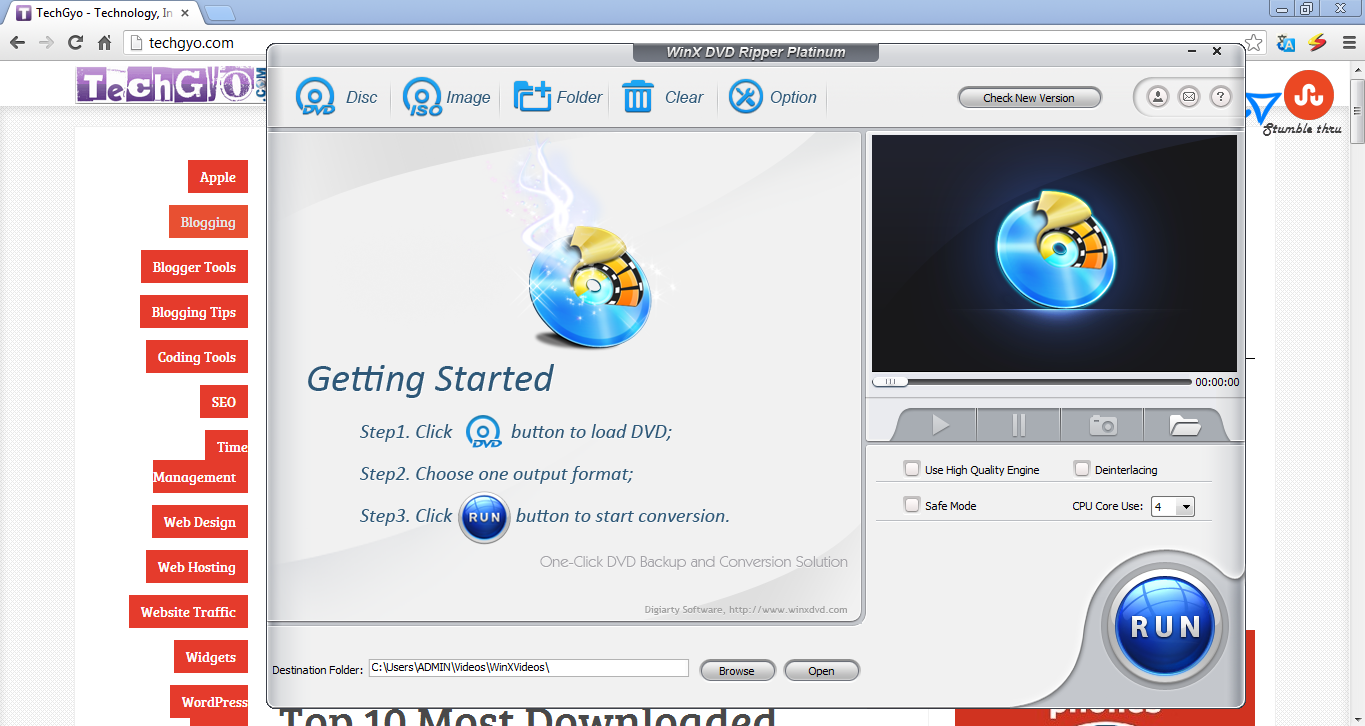Viewport: 1365px width, 726px height.
Task: Take a snapshot with the camera icon
Action: pos(1103,425)
